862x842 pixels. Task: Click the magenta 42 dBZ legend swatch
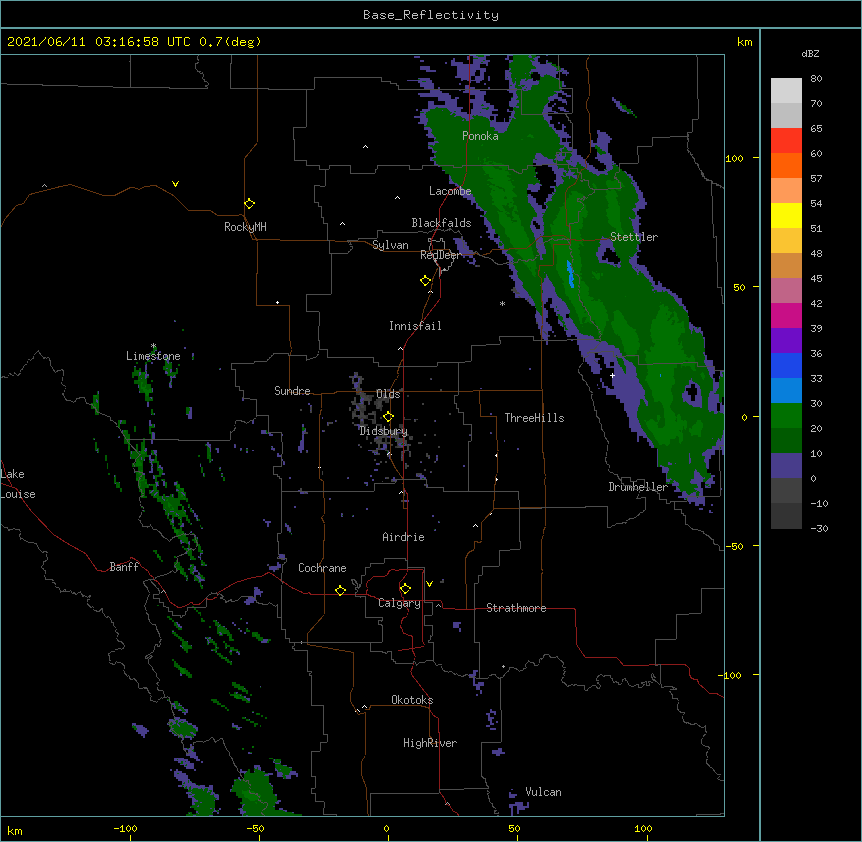point(786,316)
